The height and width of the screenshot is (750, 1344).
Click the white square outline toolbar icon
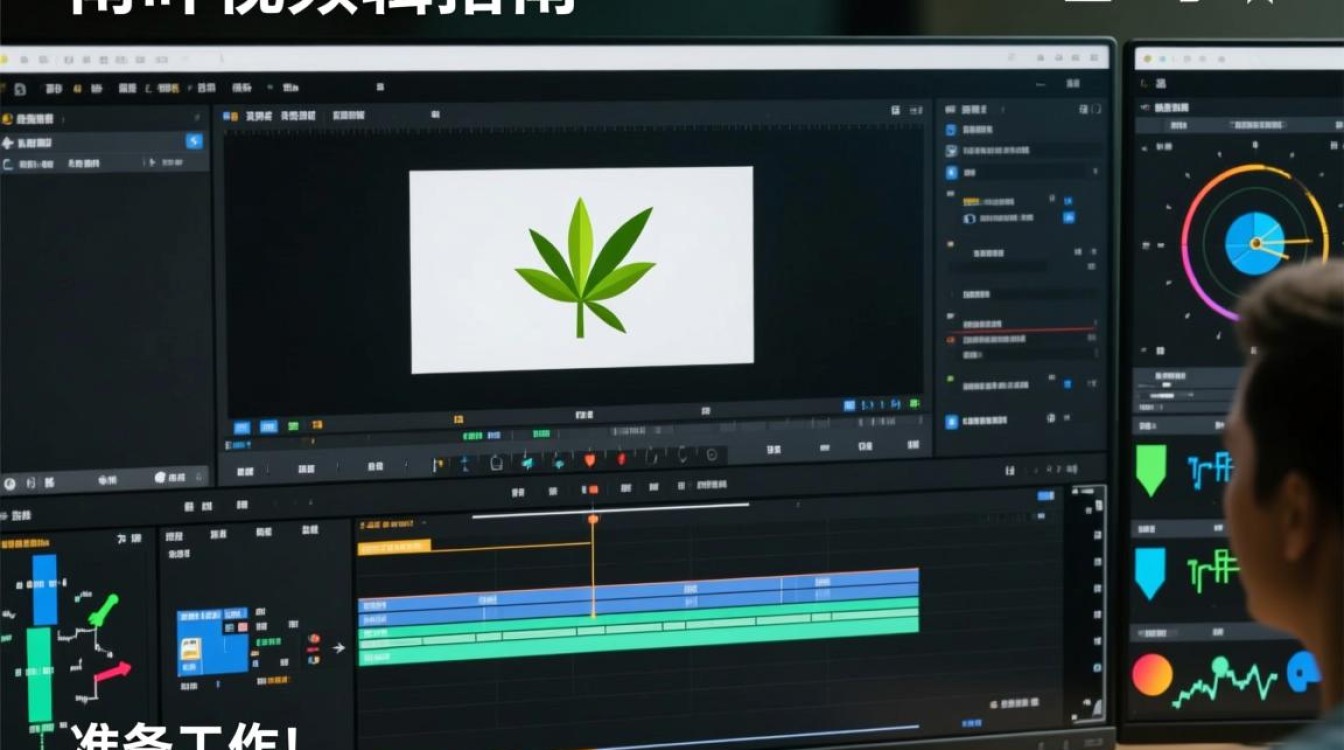tap(496, 462)
